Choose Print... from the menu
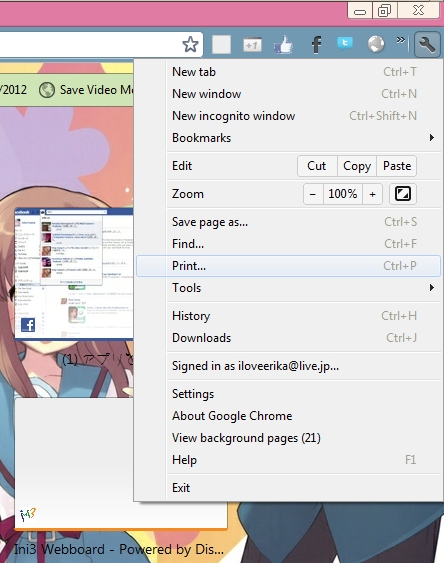 pos(288,266)
